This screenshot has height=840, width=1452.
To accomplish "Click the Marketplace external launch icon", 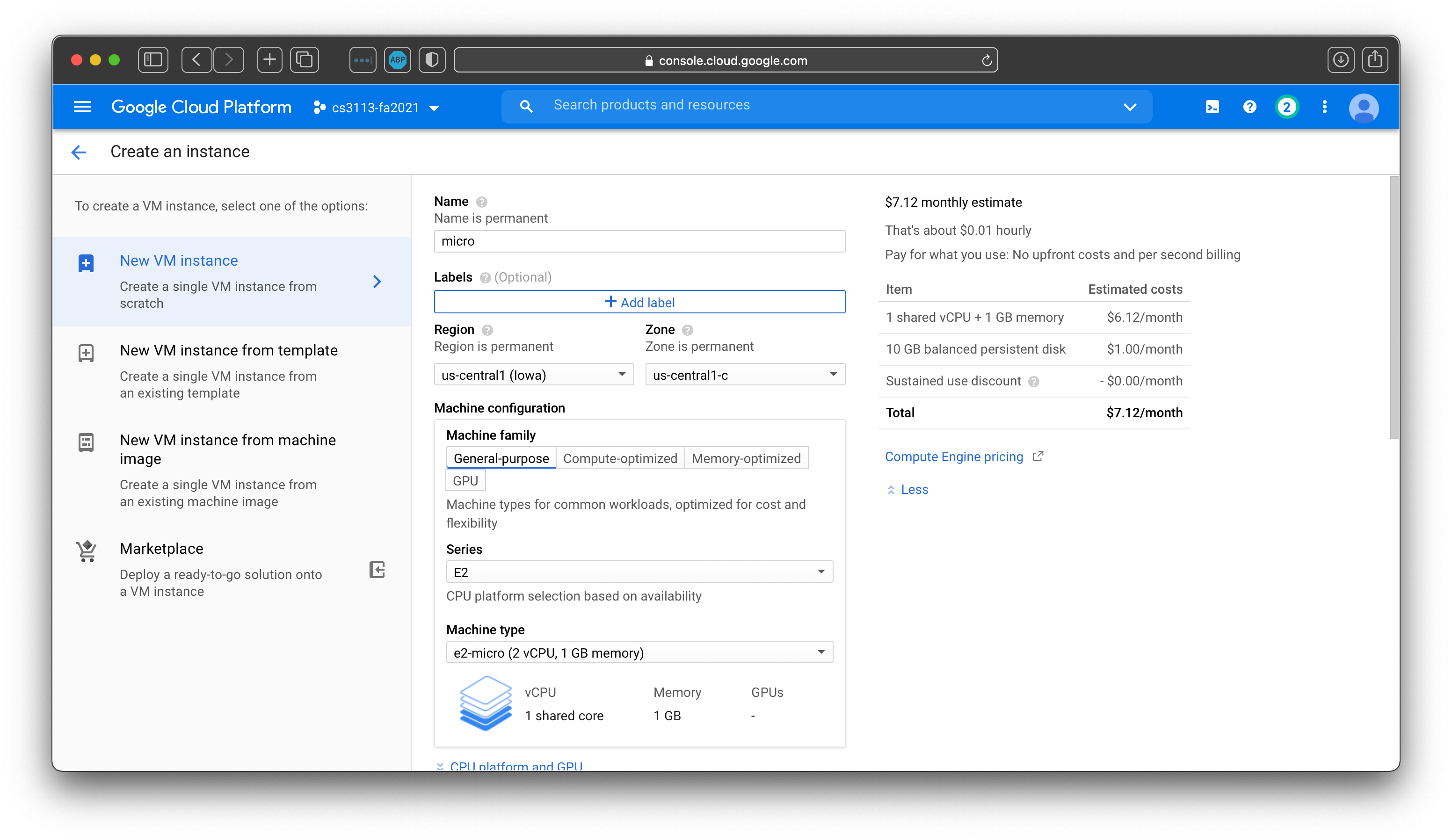I will click(377, 570).
